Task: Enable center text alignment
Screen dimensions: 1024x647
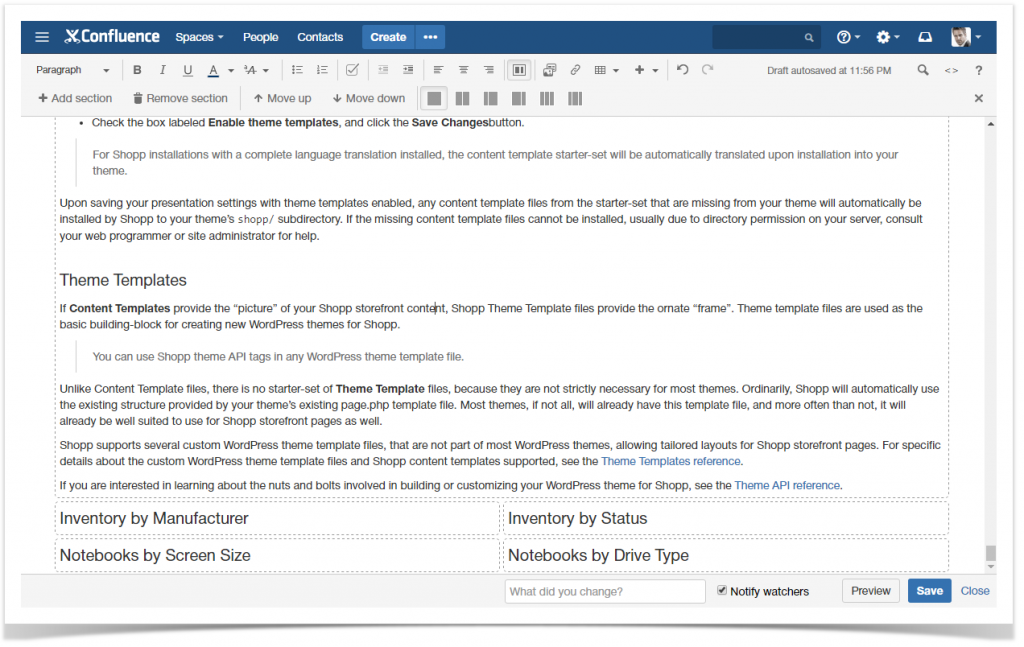Action: [x=462, y=69]
